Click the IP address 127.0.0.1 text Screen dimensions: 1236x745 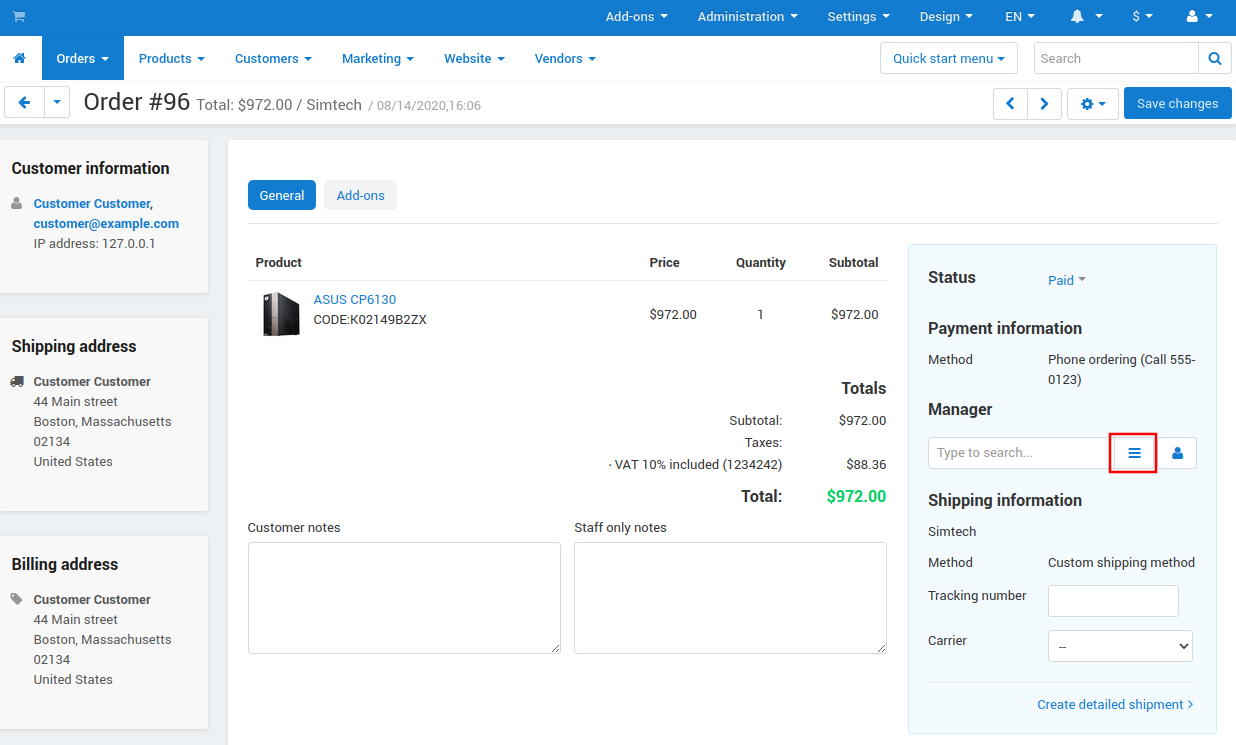pos(95,244)
